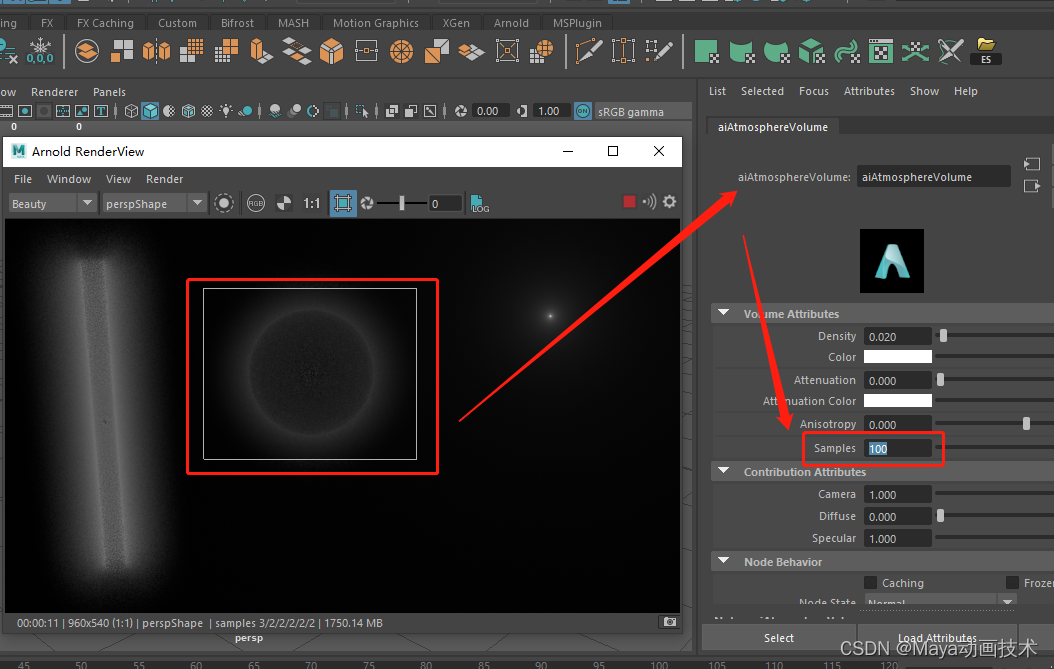The height and width of the screenshot is (669, 1054).
Task: Click the Select button in Attribute Editor
Action: [x=779, y=637]
